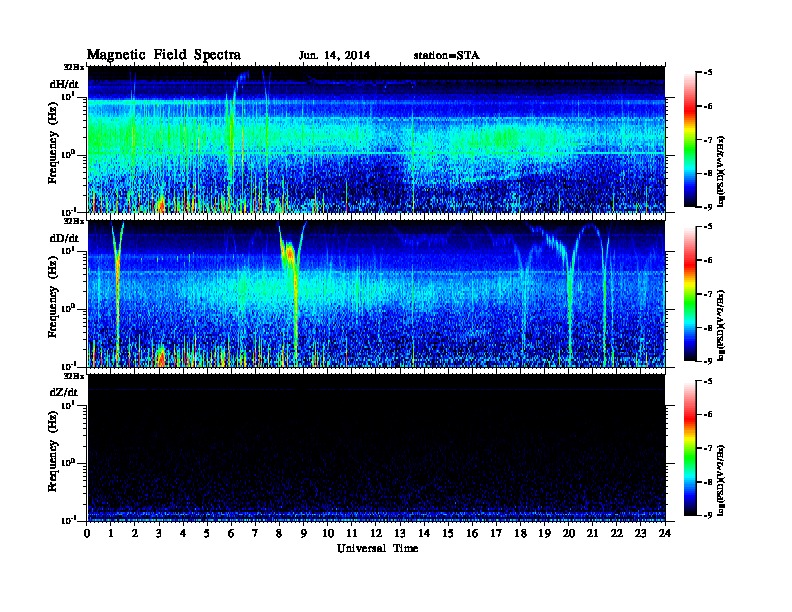Click the "23" hour tick label
This screenshot has width=792, height=612.
pos(641,533)
